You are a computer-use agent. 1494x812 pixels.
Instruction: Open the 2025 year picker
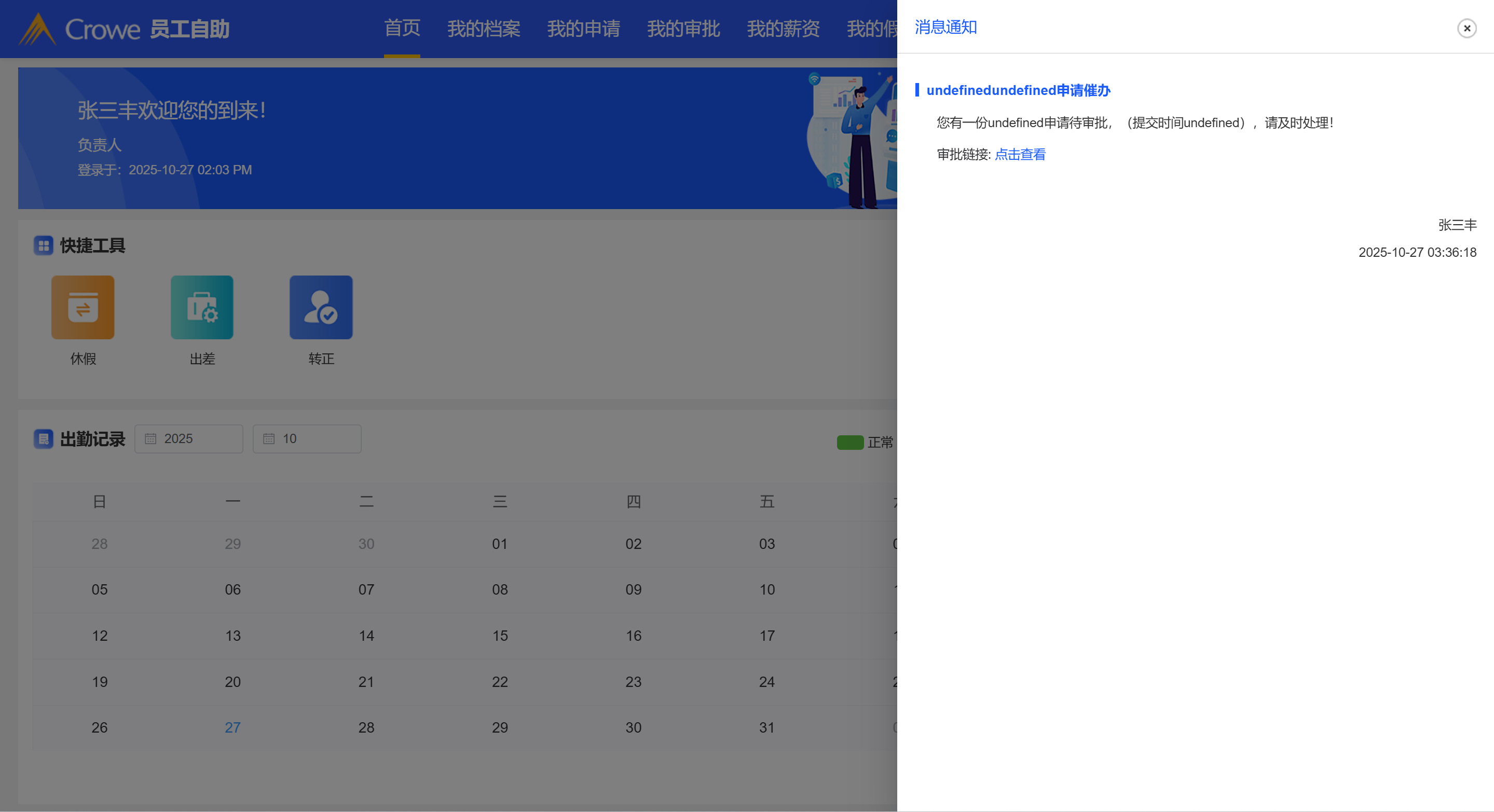197,438
